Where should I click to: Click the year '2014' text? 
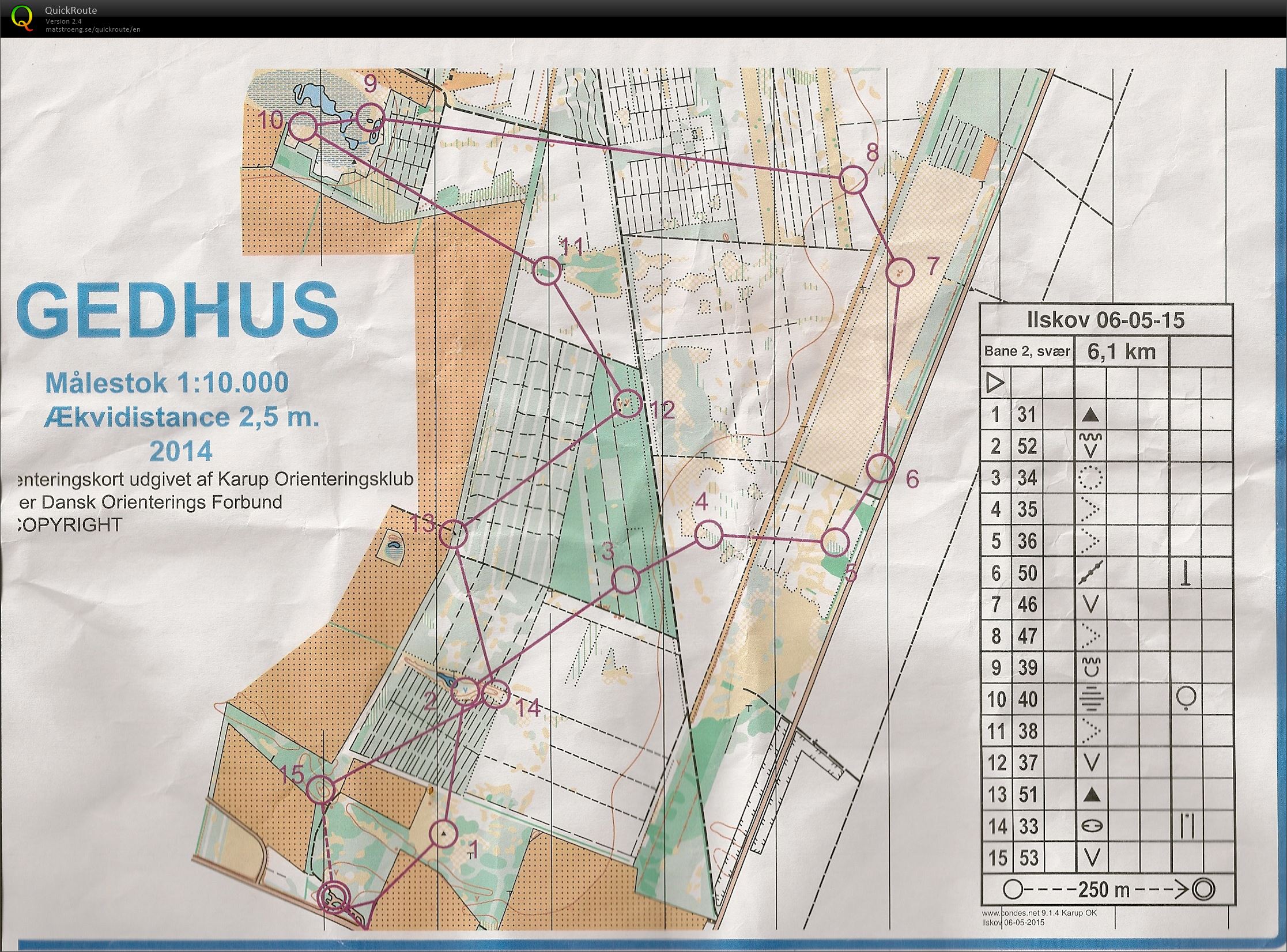coord(181,451)
